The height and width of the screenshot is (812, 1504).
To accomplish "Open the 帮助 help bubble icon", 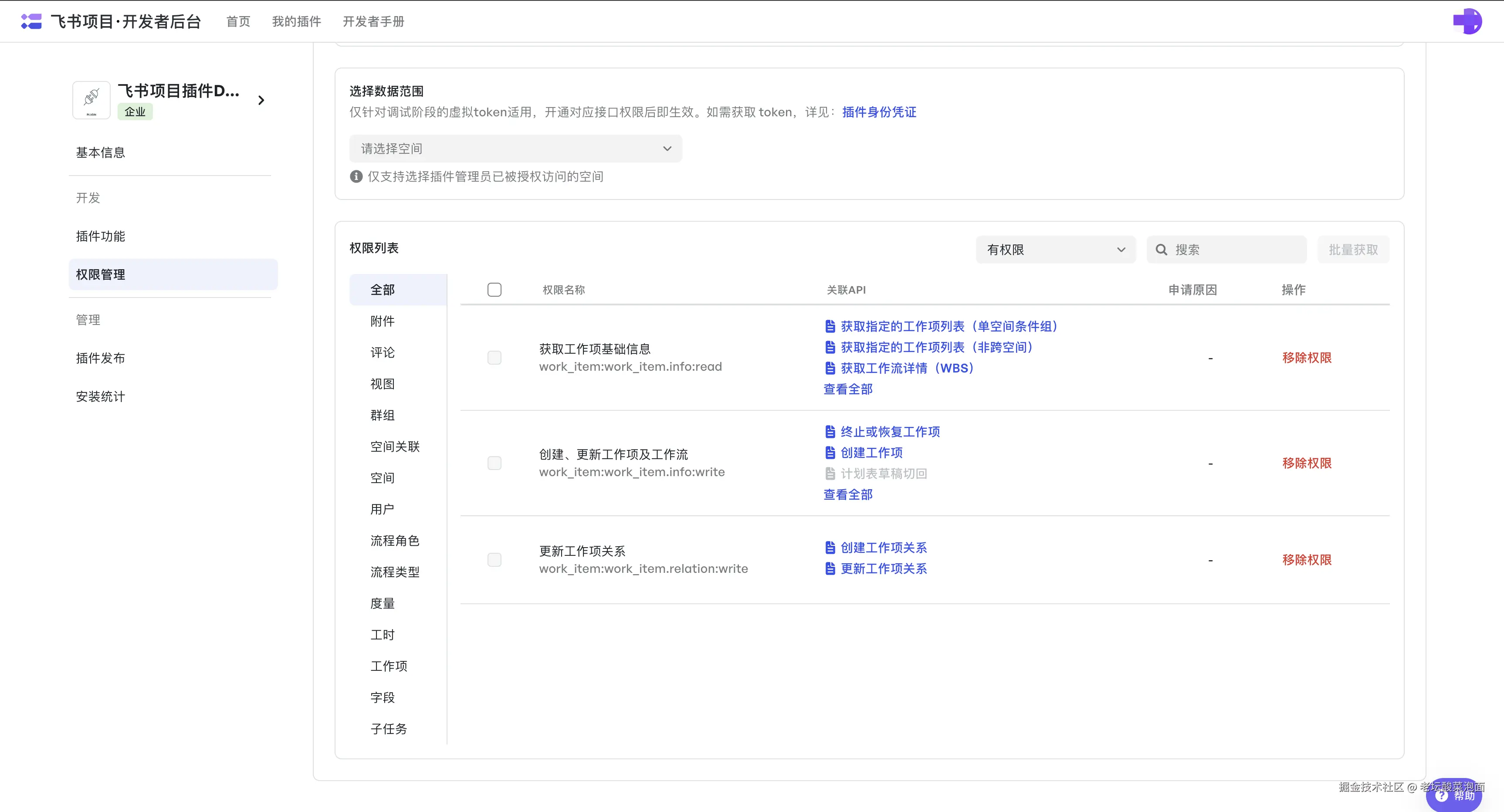I will pyautogui.click(x=1442, y=795).
